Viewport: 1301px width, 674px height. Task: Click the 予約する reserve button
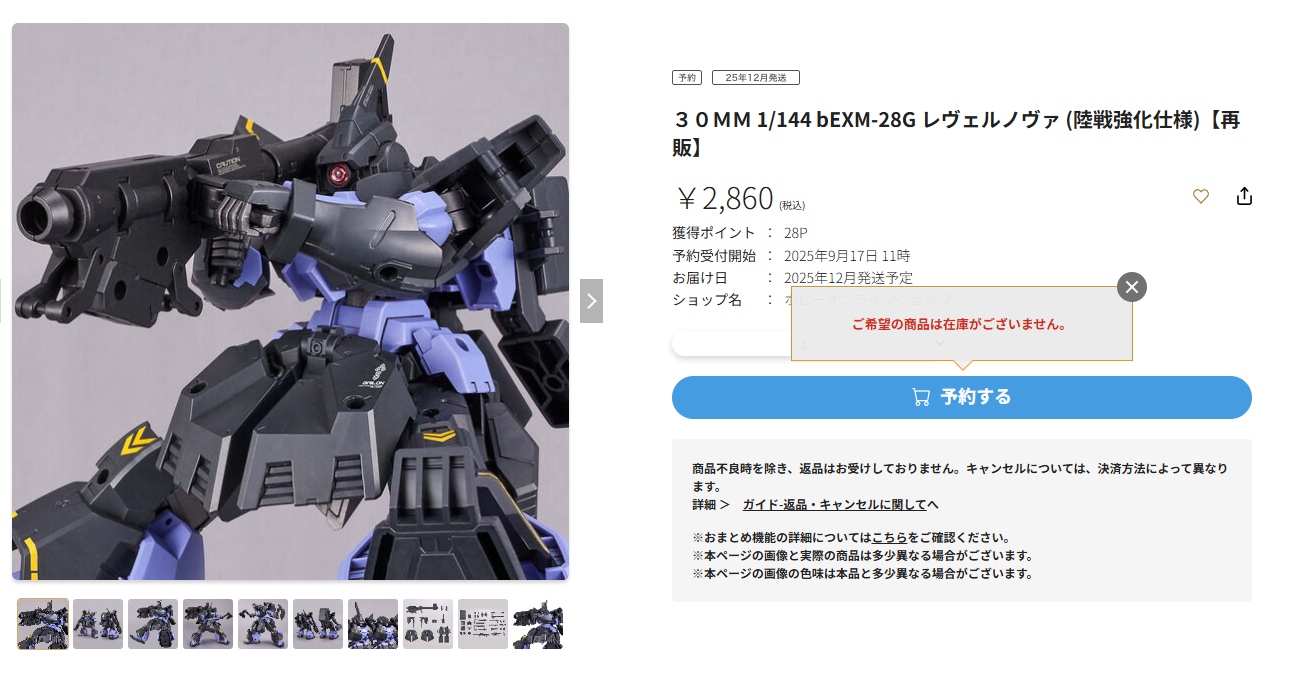(x=962, y=397)
